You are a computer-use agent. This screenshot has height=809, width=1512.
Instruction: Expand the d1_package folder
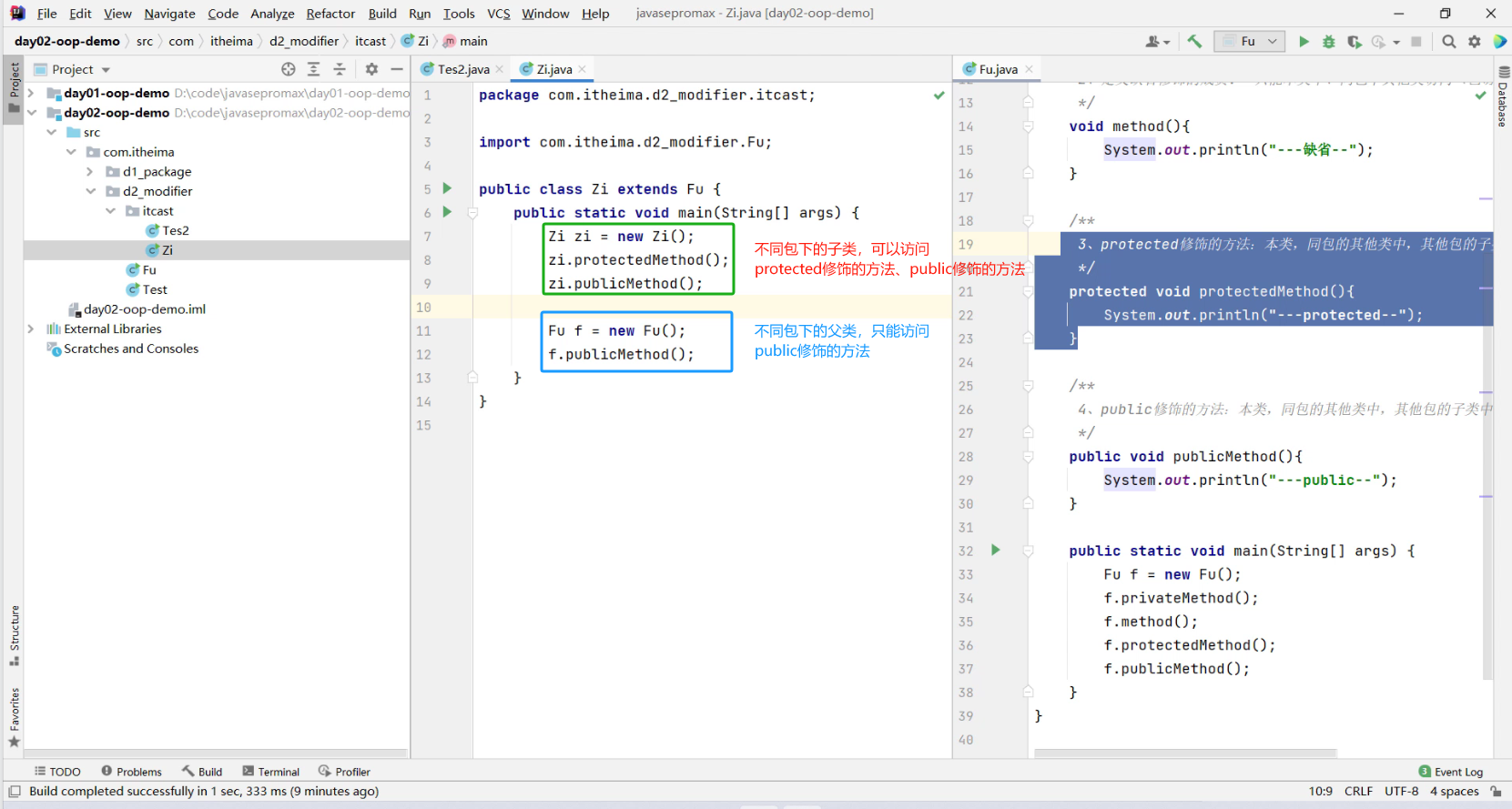[90, 171]
